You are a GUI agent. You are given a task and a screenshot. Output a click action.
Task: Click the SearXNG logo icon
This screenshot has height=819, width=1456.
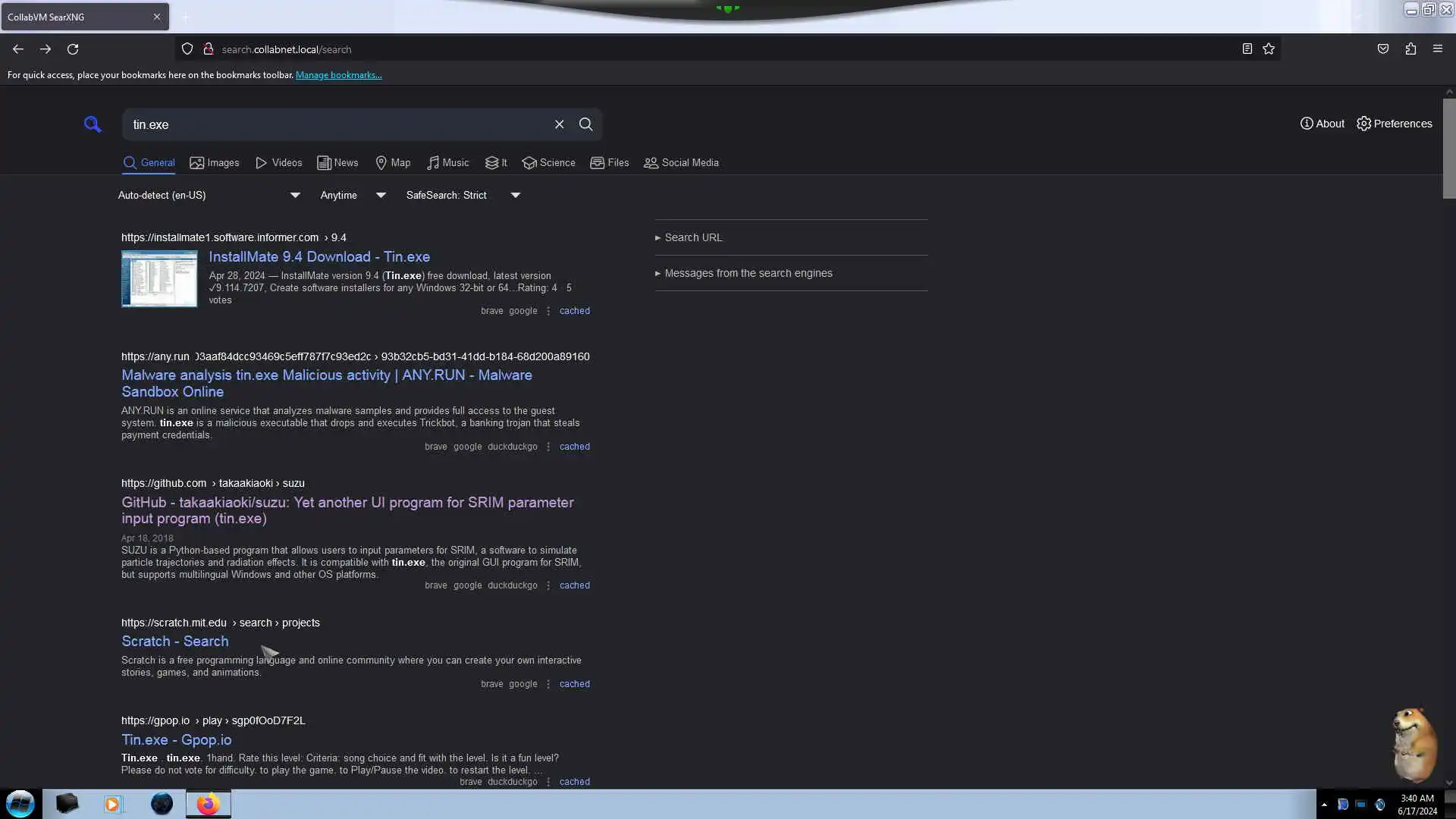[x=93, y=124]
